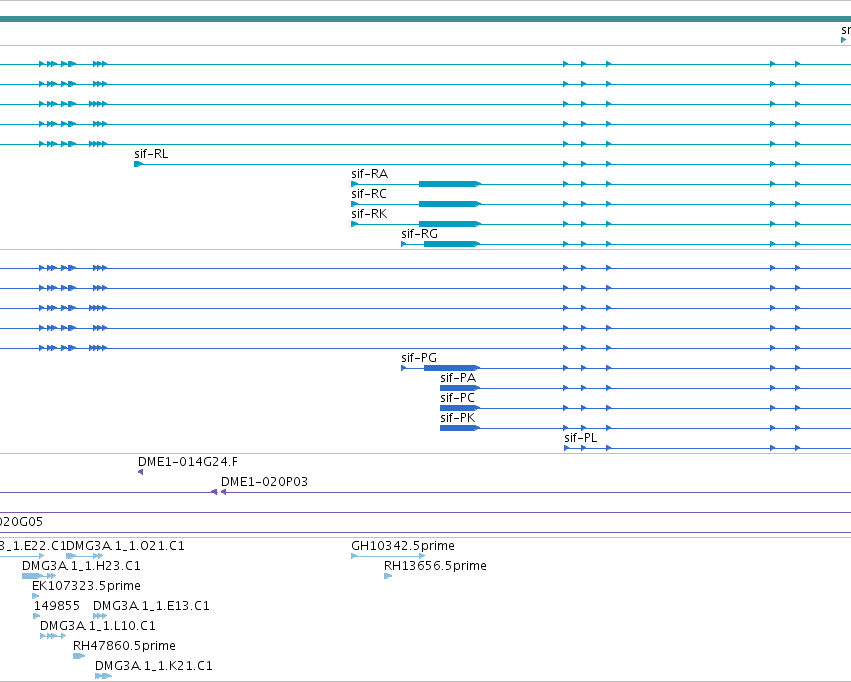Click the 149855 arrow glyph
The width and height of the screenshot is (851, 682).
[37, 616]
